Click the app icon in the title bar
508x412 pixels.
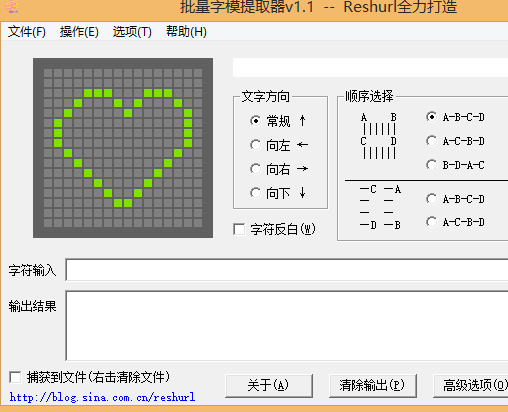12,7
